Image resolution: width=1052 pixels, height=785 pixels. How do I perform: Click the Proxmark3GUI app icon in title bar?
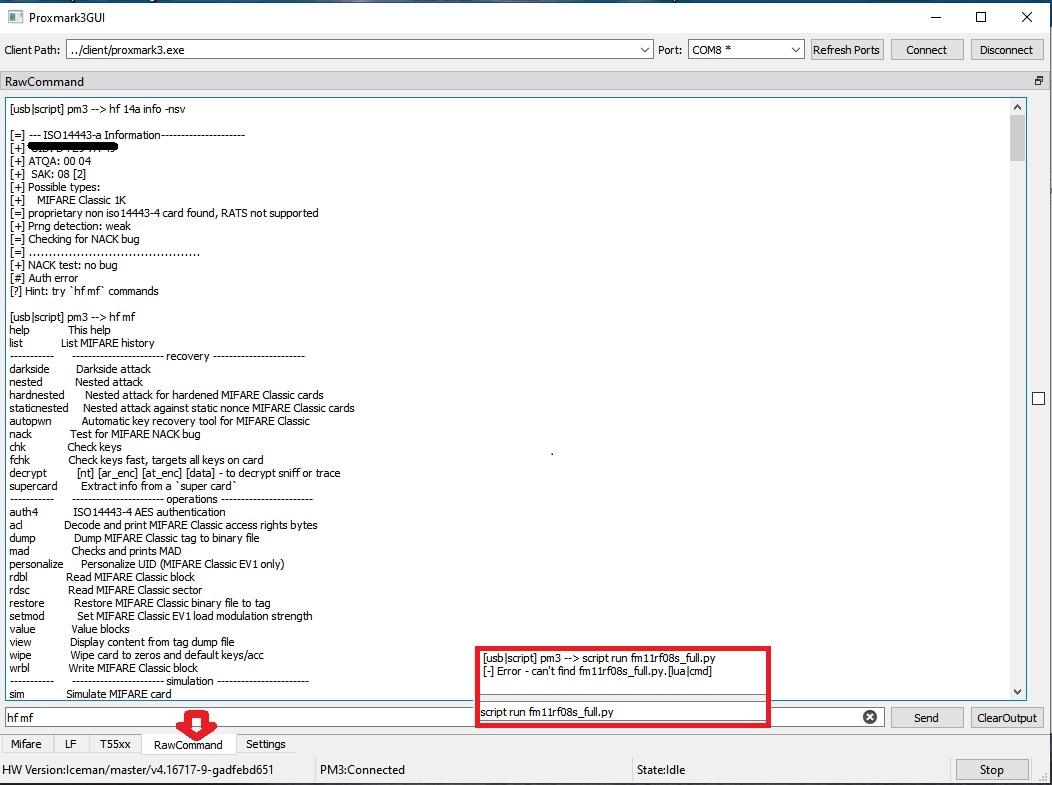[15, 17]
